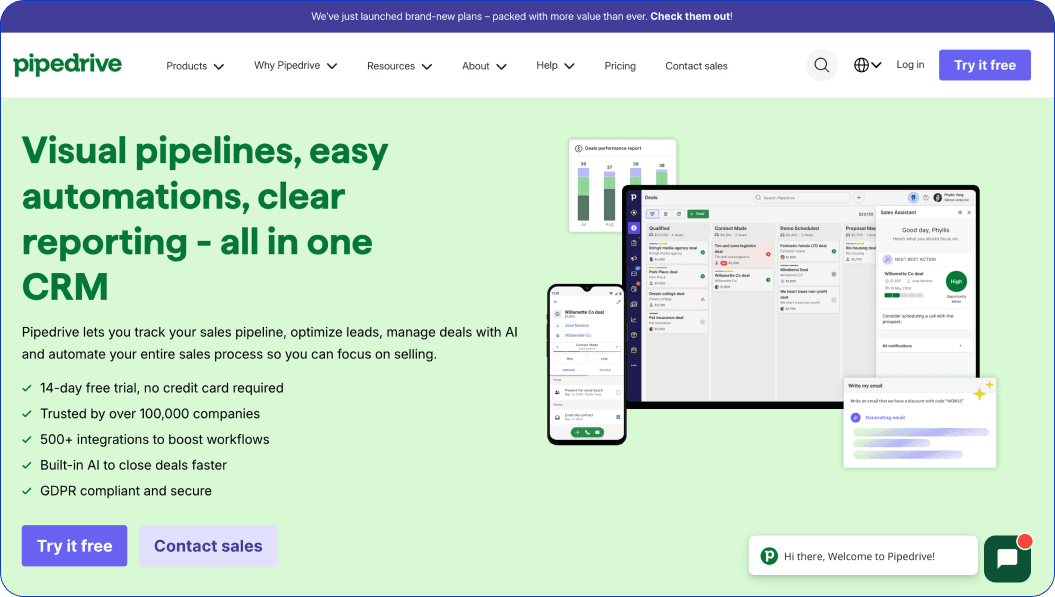Open the Pet insurance deal card
The image size is (1055, 597).
tap(678, 322)
